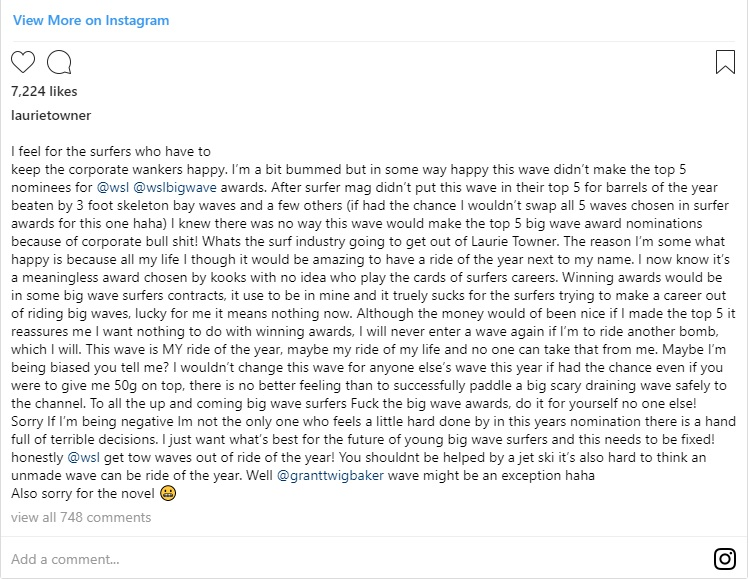Expand 'view all 748 comments'
This screenshot has height=579, width=749.
81,517
